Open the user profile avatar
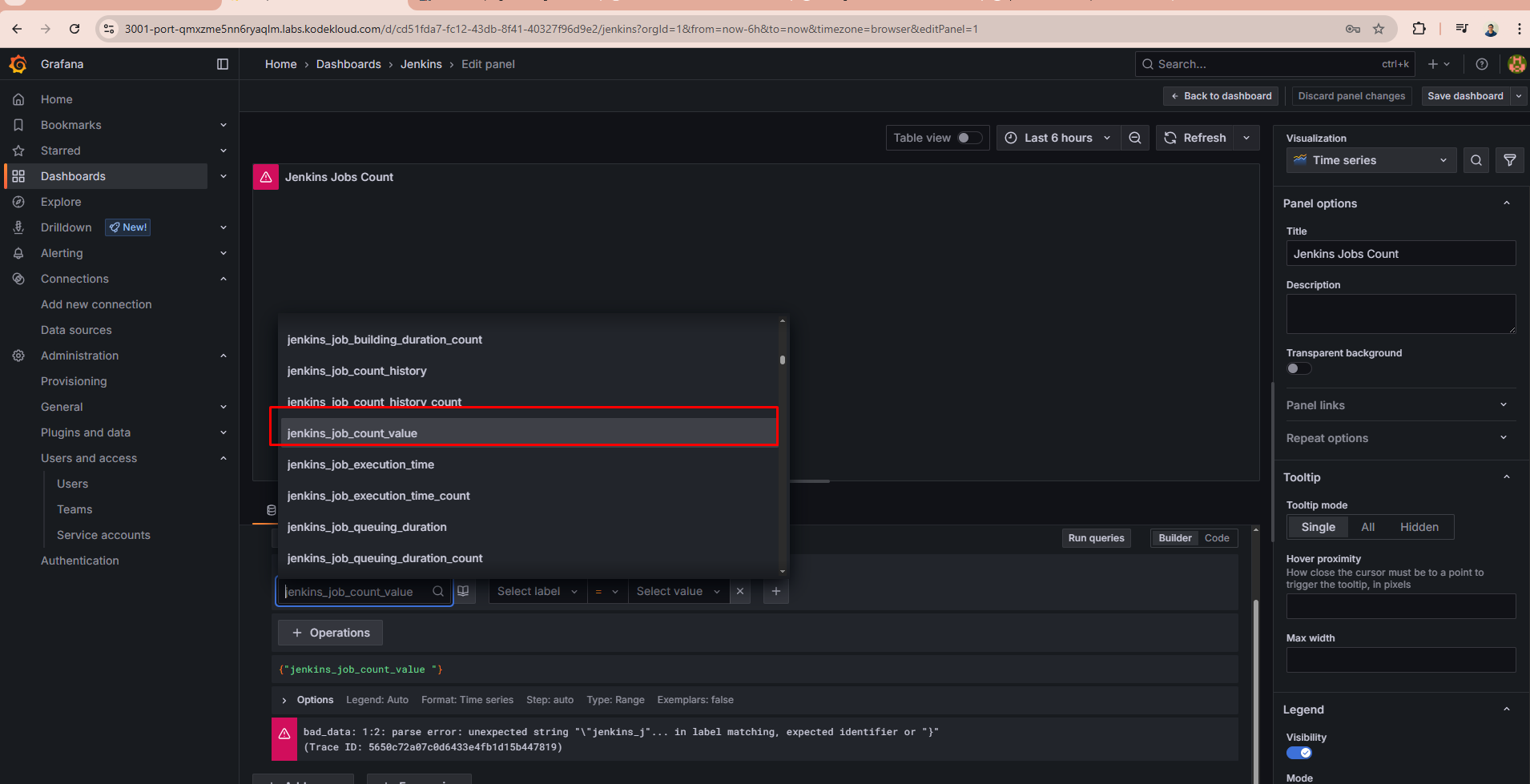This screenshot has width=1530, height=784. click(1516, 64)
